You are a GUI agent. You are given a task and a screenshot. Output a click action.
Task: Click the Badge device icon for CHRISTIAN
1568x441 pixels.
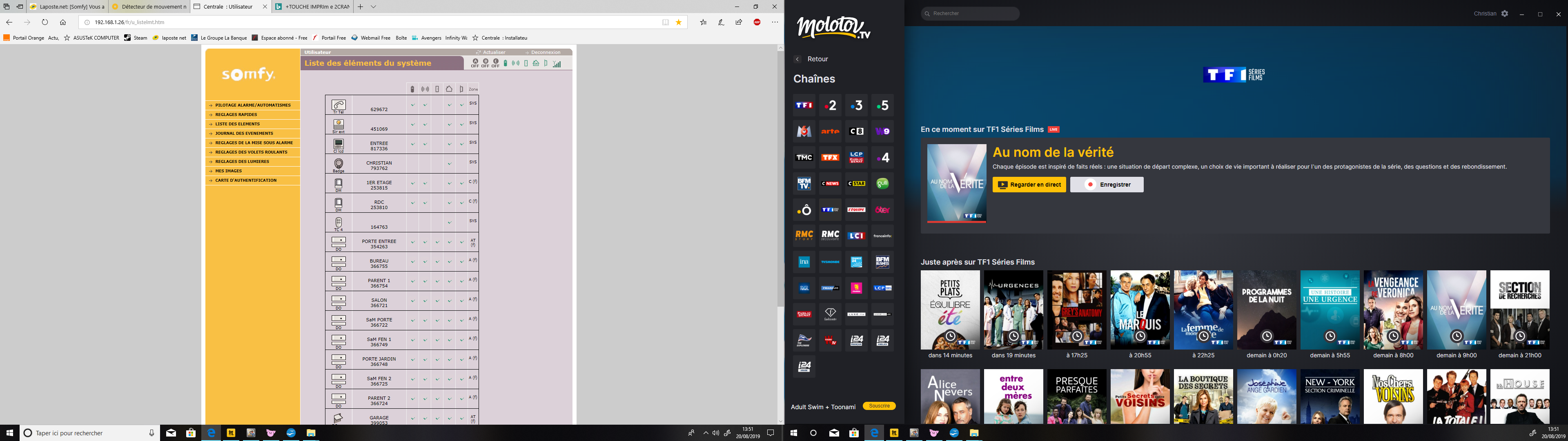[339, 164]
